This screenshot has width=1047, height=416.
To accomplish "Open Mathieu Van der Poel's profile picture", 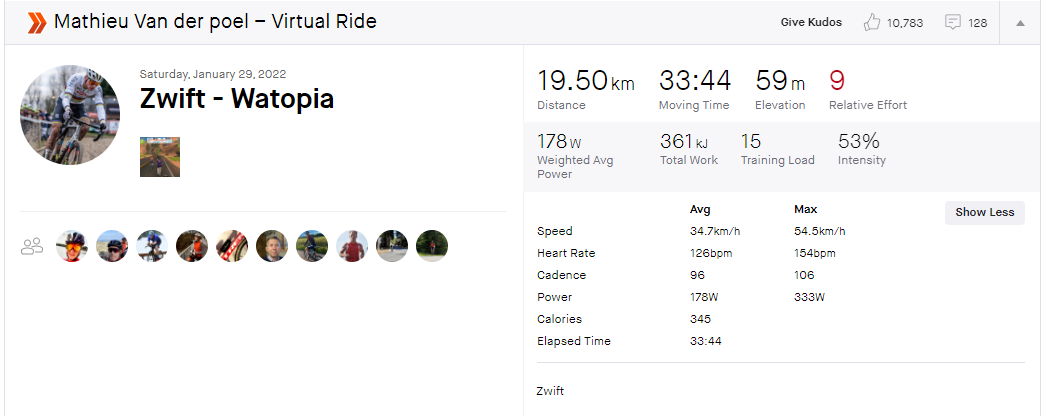I will (x=70, y=114).
